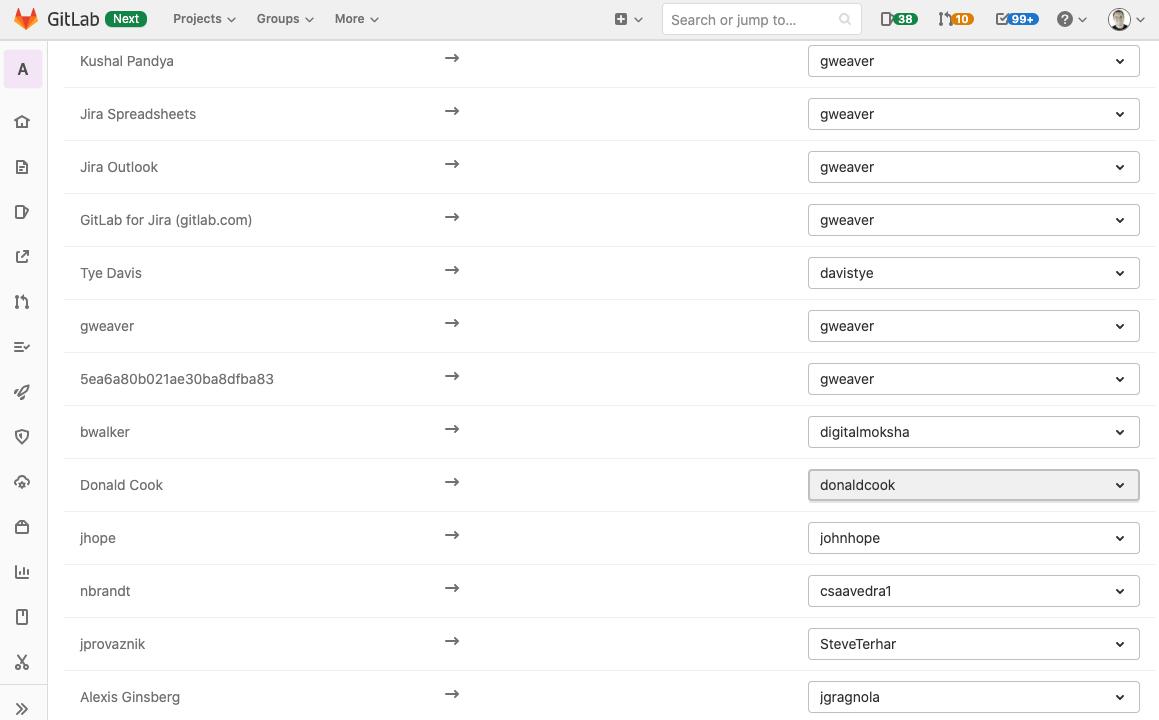Image resolution: width=1159 pixels, height=720 pixels.
Task: Open the Groups menu
Action: coord(284,19)
